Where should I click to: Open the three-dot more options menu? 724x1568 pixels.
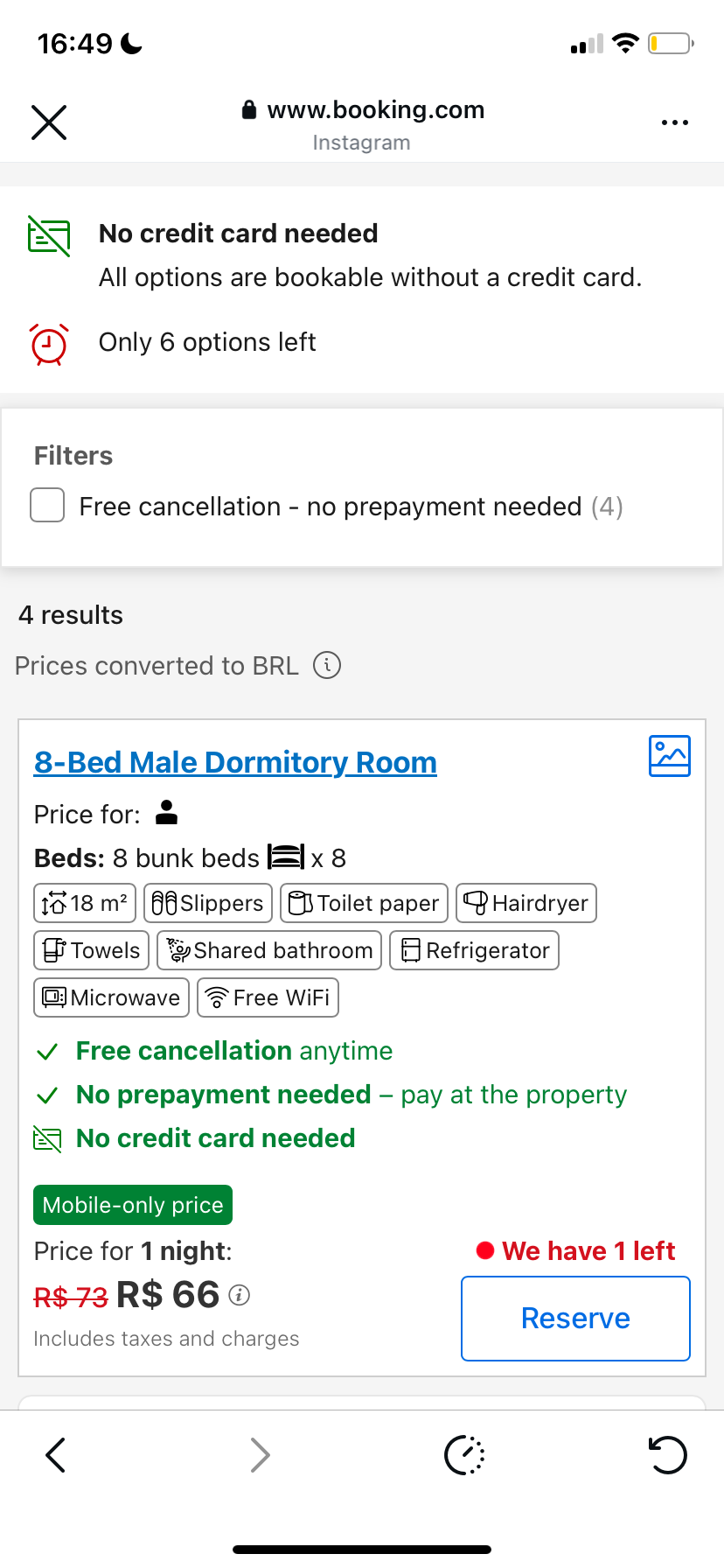click(x=674, y=122)
